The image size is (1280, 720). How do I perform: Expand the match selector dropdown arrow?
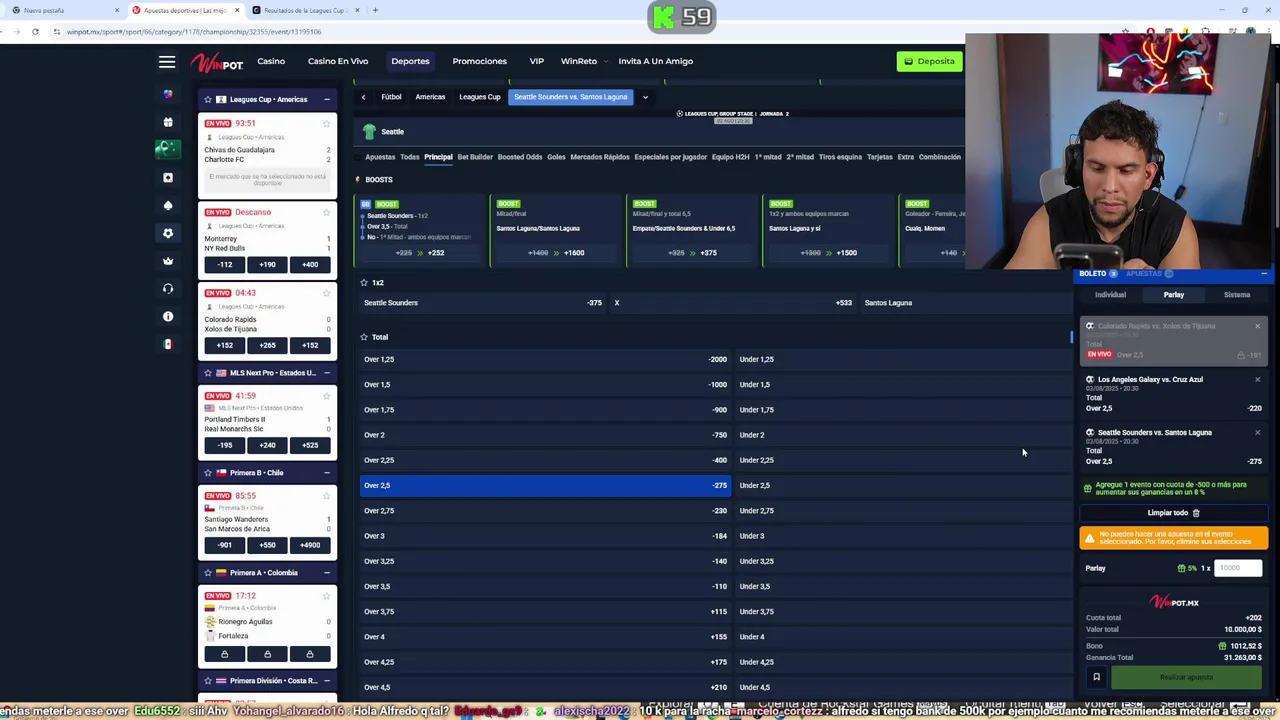pyautogui.click(x=645, y=97)
